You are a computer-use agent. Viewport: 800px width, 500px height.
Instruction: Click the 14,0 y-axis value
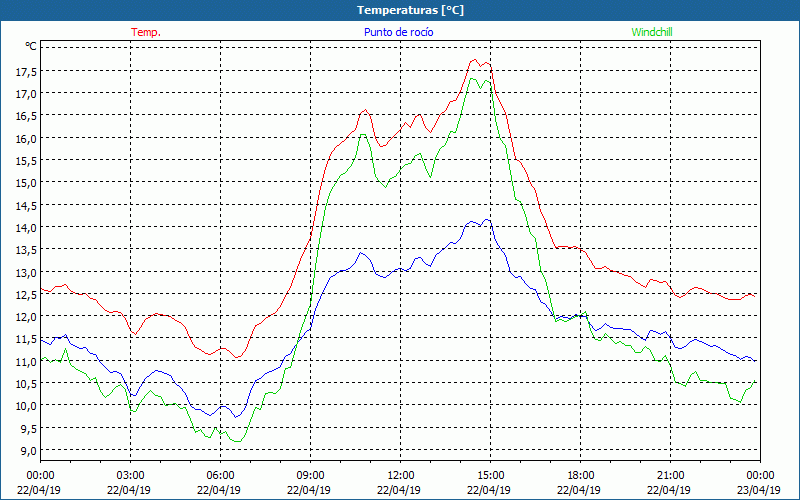coord(27,228)
